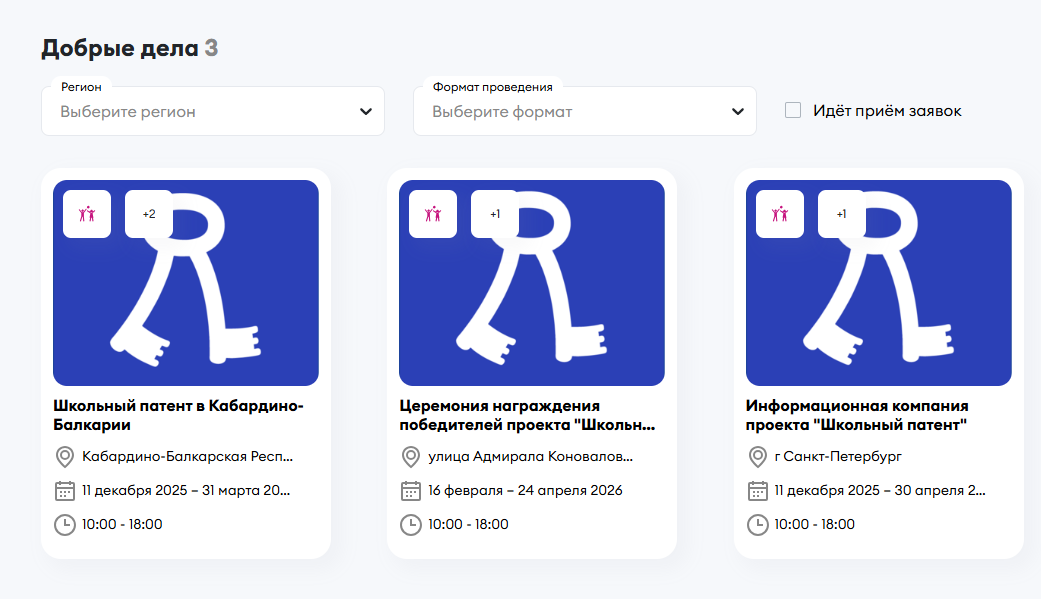Open Информационная компания проекта title link
Screen dimensions: 1041x599
(x=857, y=415)
